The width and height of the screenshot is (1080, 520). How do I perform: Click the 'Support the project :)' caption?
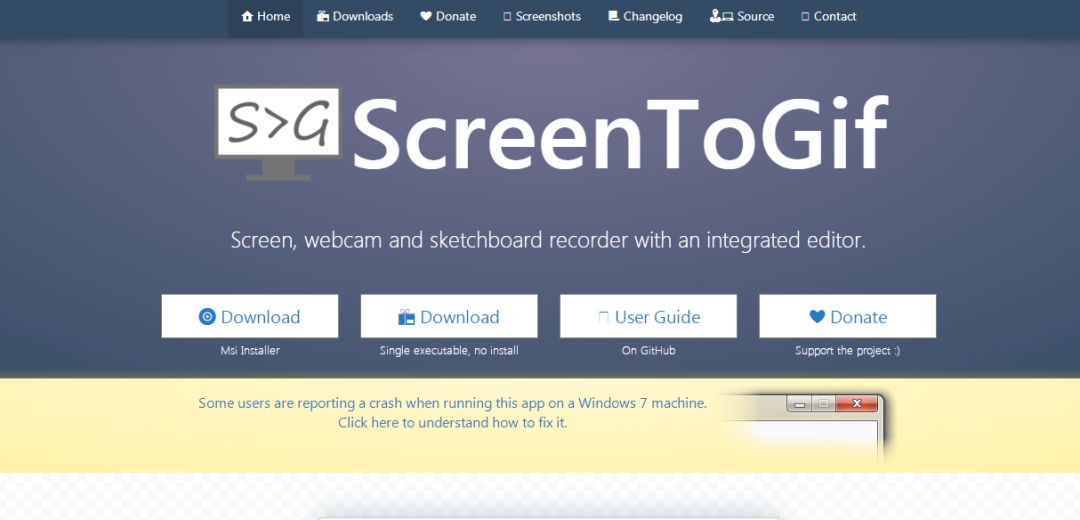848,351
